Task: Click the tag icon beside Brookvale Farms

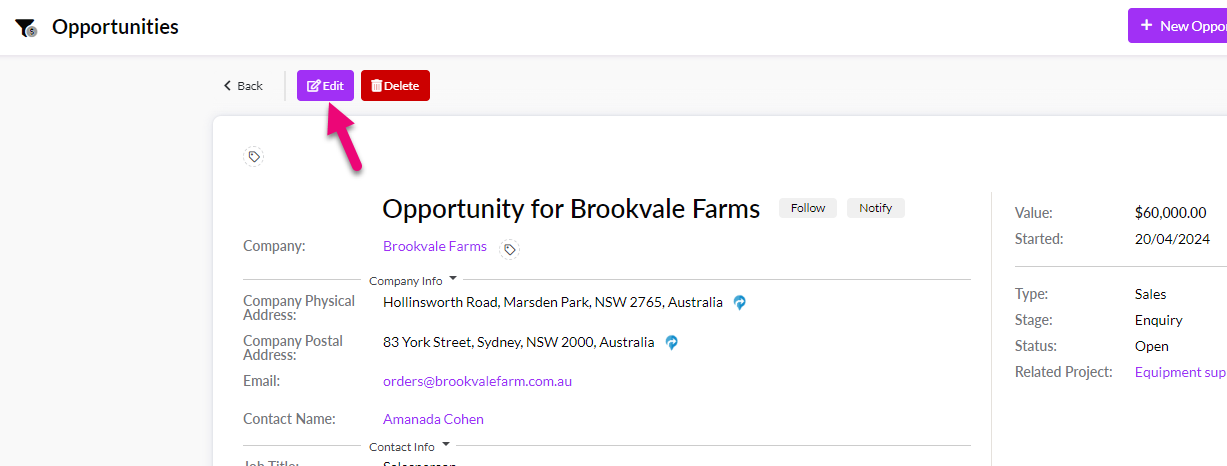Action: pyautogui.click(x=510, y=249)
